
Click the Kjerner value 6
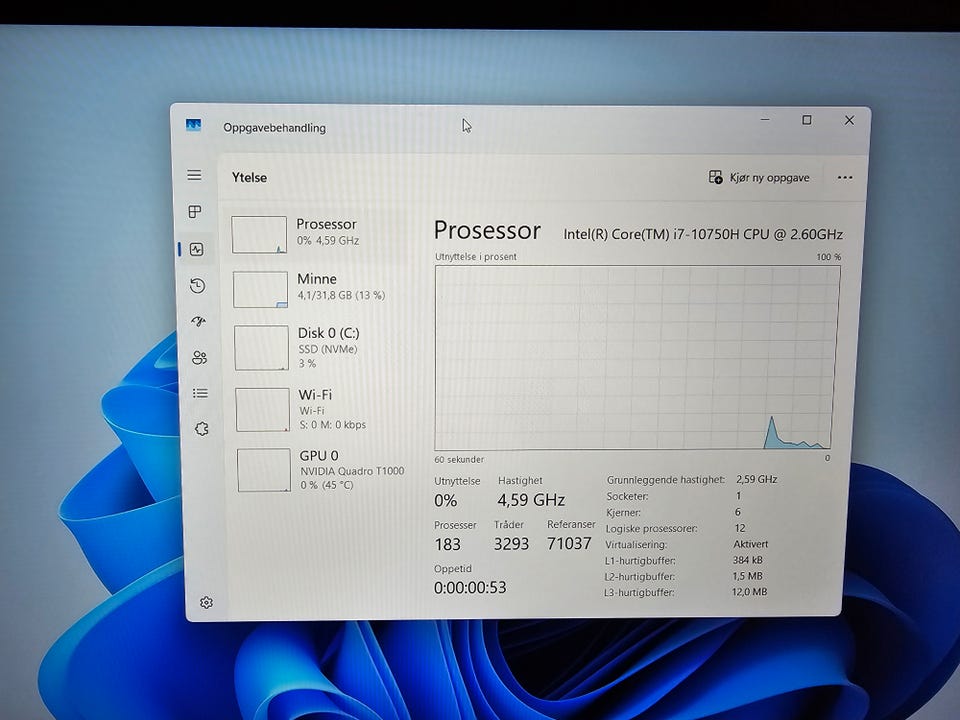tap(738, 512)
